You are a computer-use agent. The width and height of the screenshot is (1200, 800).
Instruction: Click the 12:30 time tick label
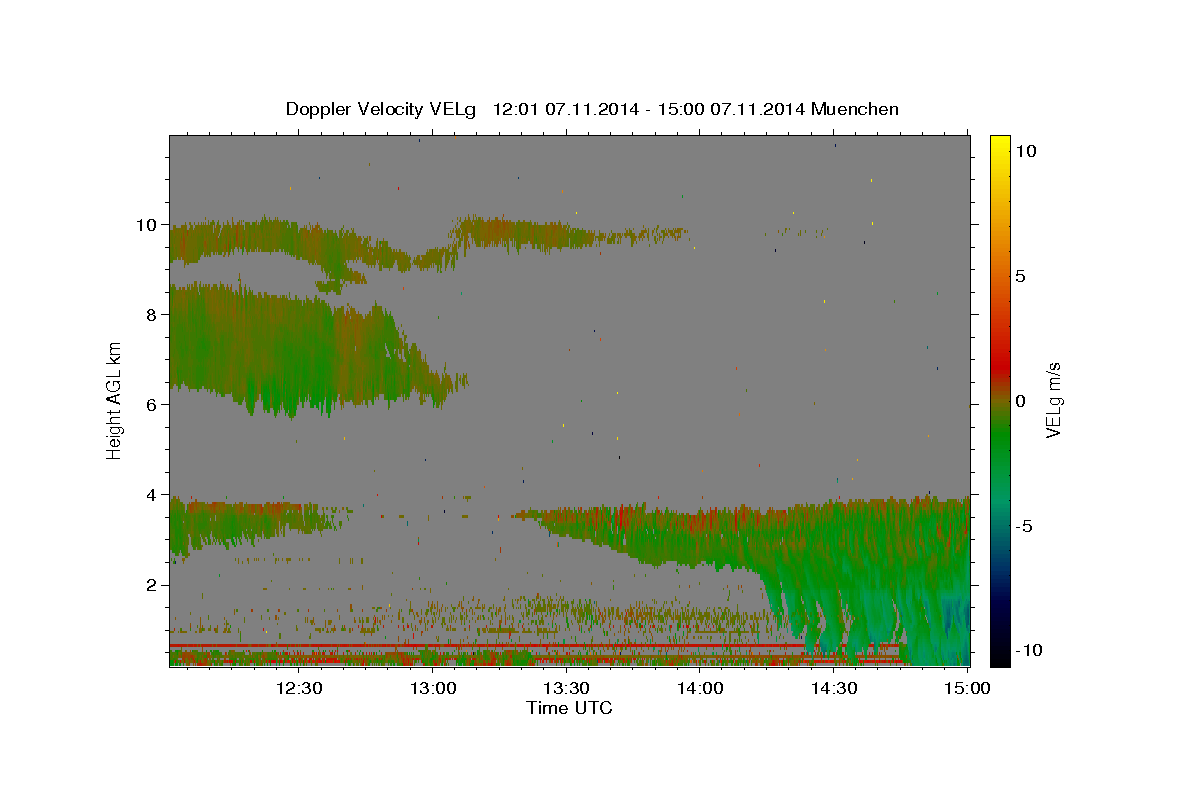(x=299, y=688)
